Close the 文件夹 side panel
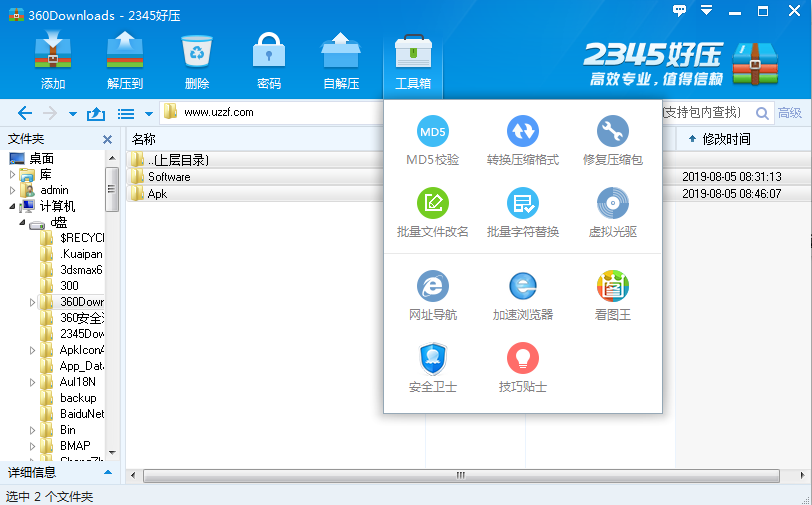Image resolution: width=812 pixels, height=505 pixels. click(x=107, y=139)
